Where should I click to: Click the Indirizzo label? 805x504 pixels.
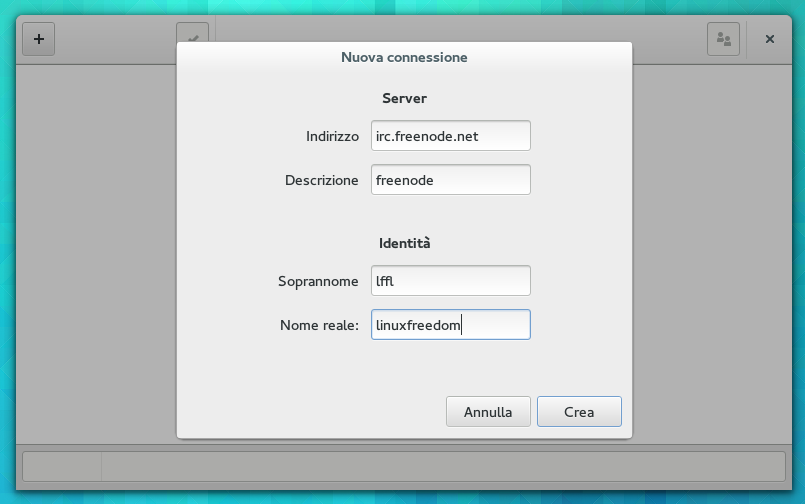(332, 137)
